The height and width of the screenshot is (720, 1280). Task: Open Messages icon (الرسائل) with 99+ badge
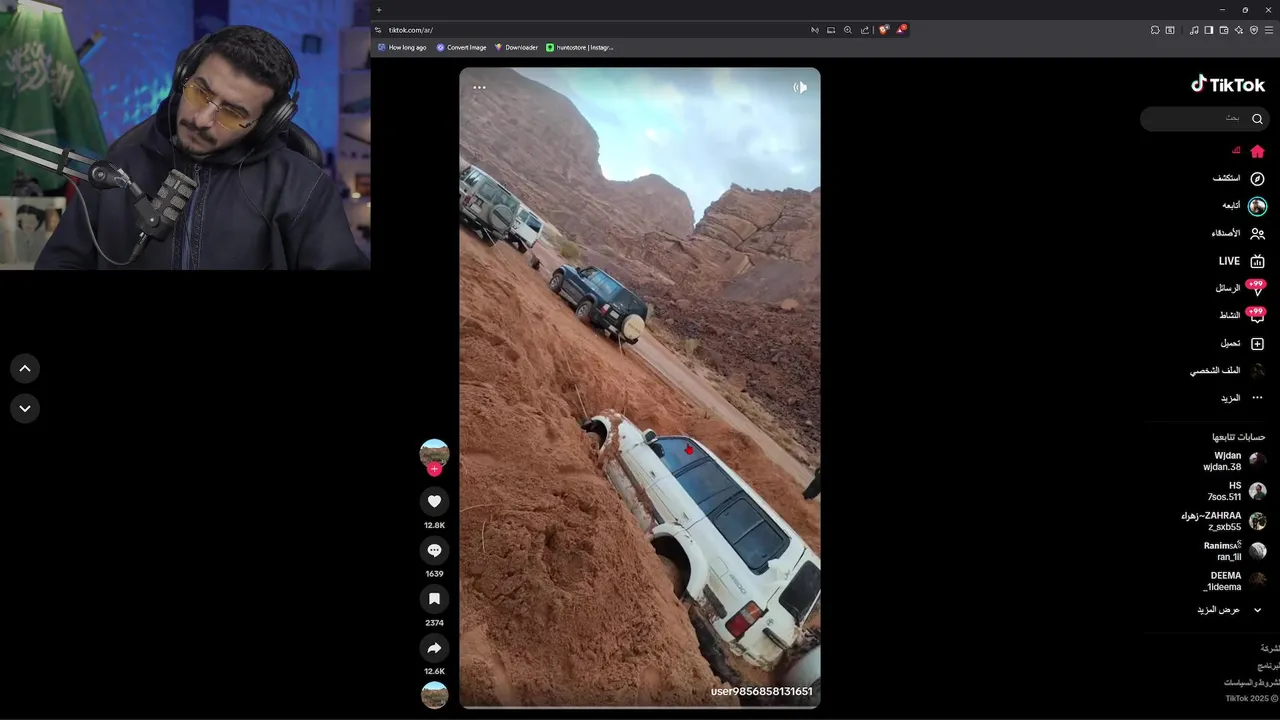(1256, 288)
